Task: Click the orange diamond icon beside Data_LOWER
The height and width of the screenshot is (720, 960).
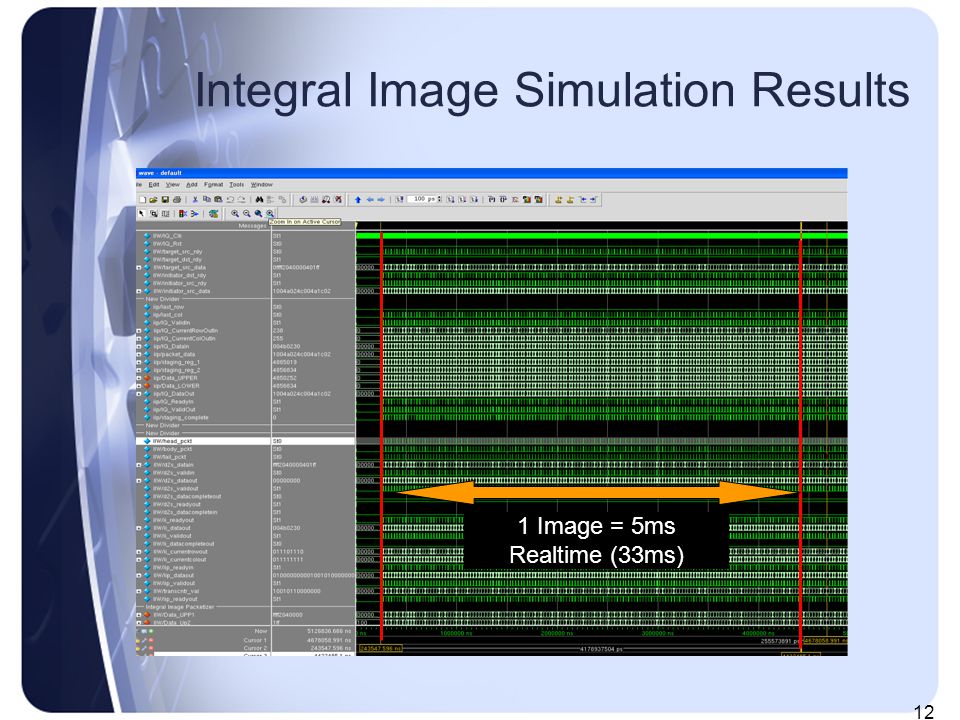Action: pos(147,386)
